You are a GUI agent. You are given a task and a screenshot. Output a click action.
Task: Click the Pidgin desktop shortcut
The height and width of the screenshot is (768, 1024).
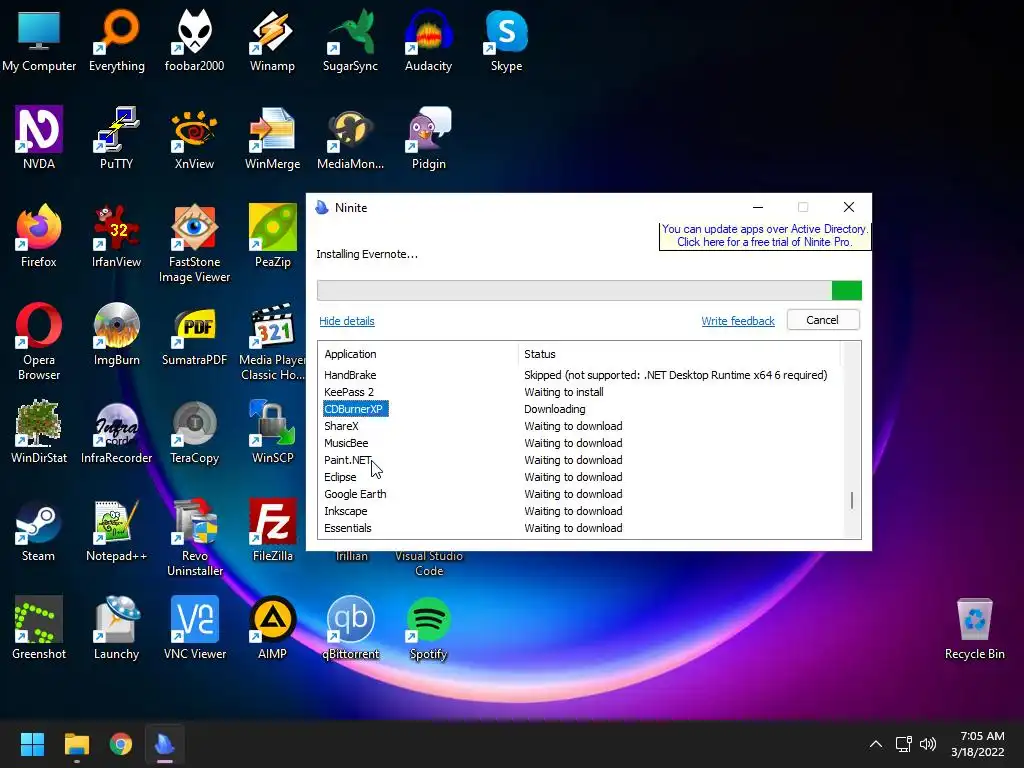pos(428,138)
